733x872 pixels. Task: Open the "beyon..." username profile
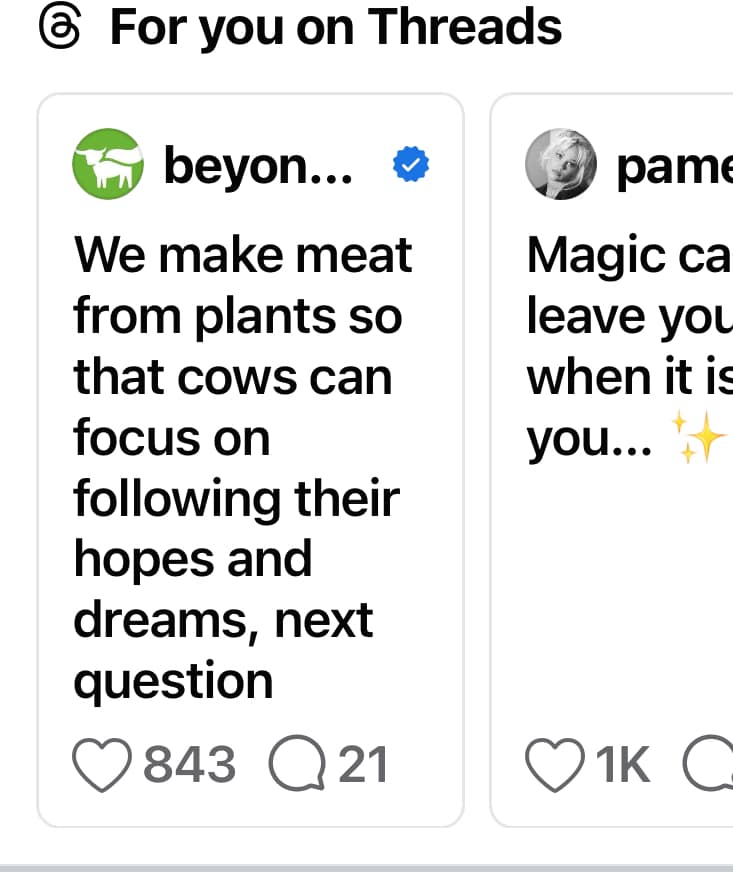(x=258, y=166)
